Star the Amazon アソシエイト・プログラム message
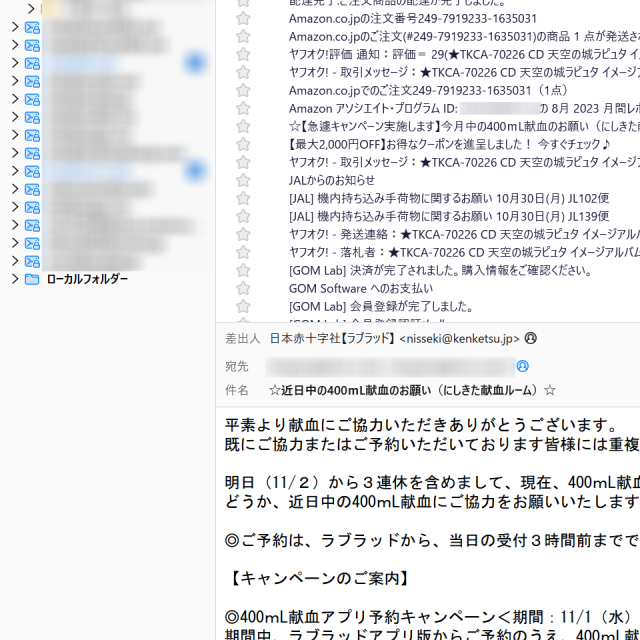The height and width of the screenshot is (640, 640). coord(243,108)
